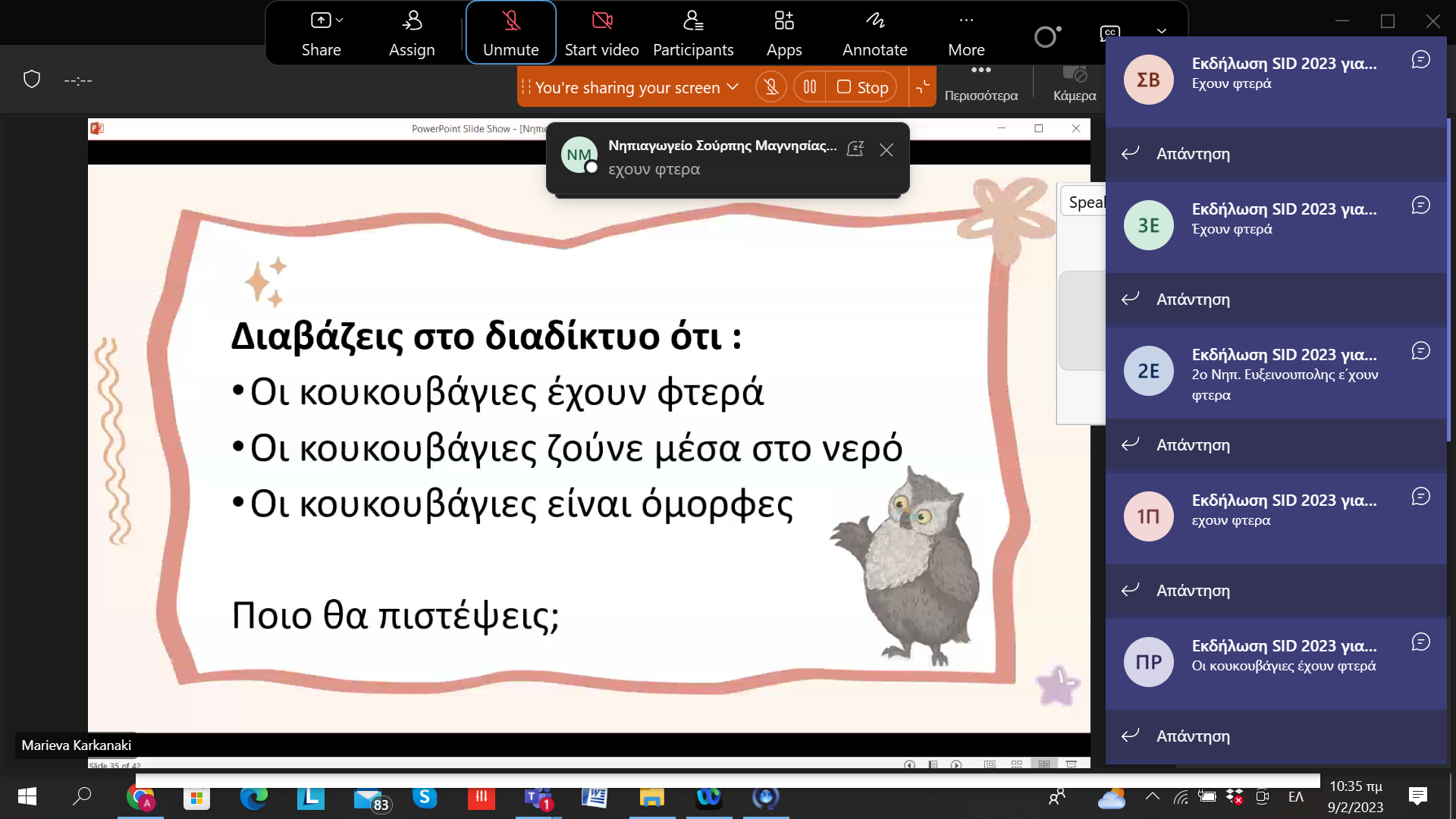
Task: Expand the Share dropdown arrow
Action: pyautogui.click(x=340, y=20)
